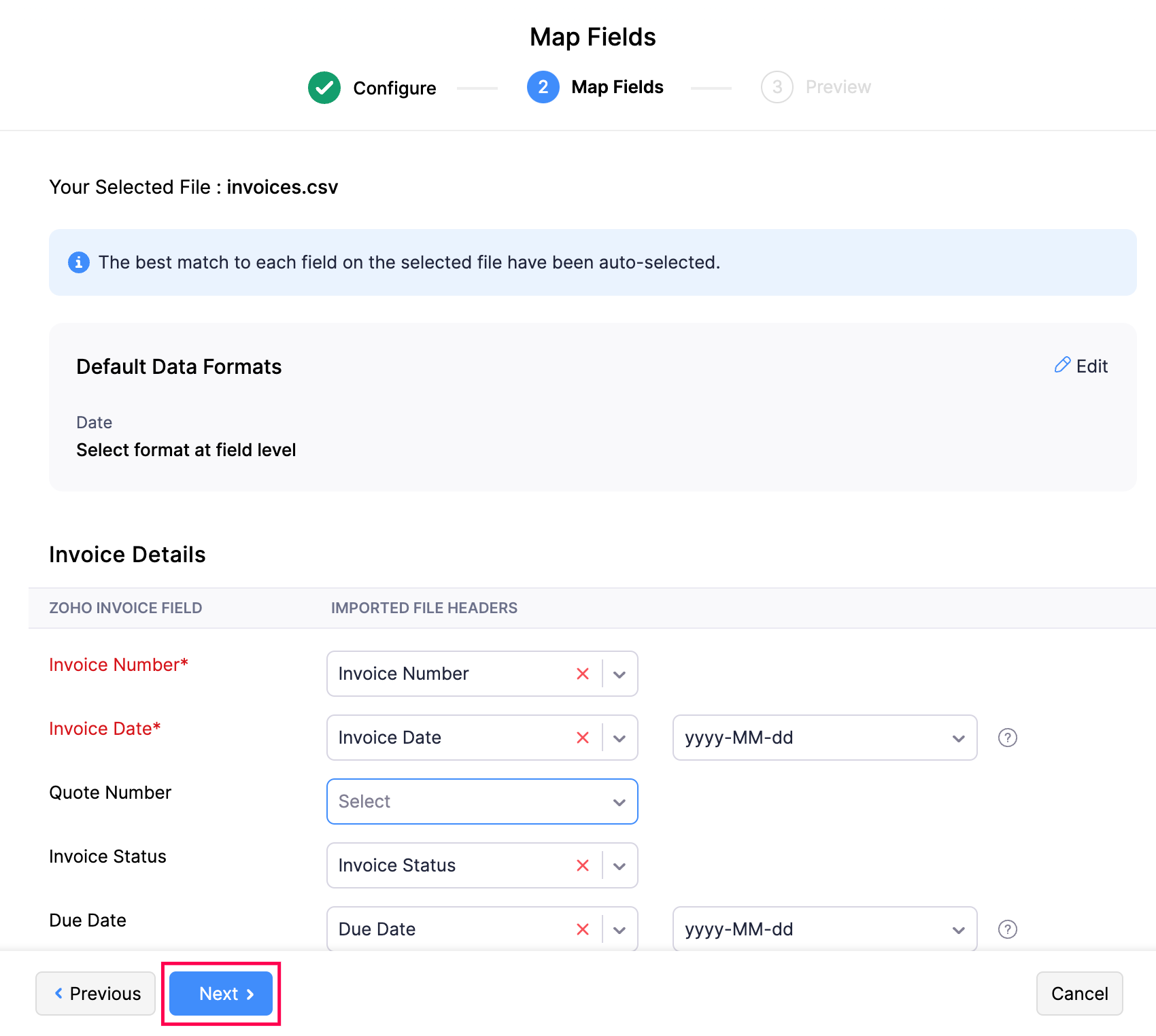Screen dimensions: 1156x1036
Task: Select the Preview step
Action: coord(816,86)
